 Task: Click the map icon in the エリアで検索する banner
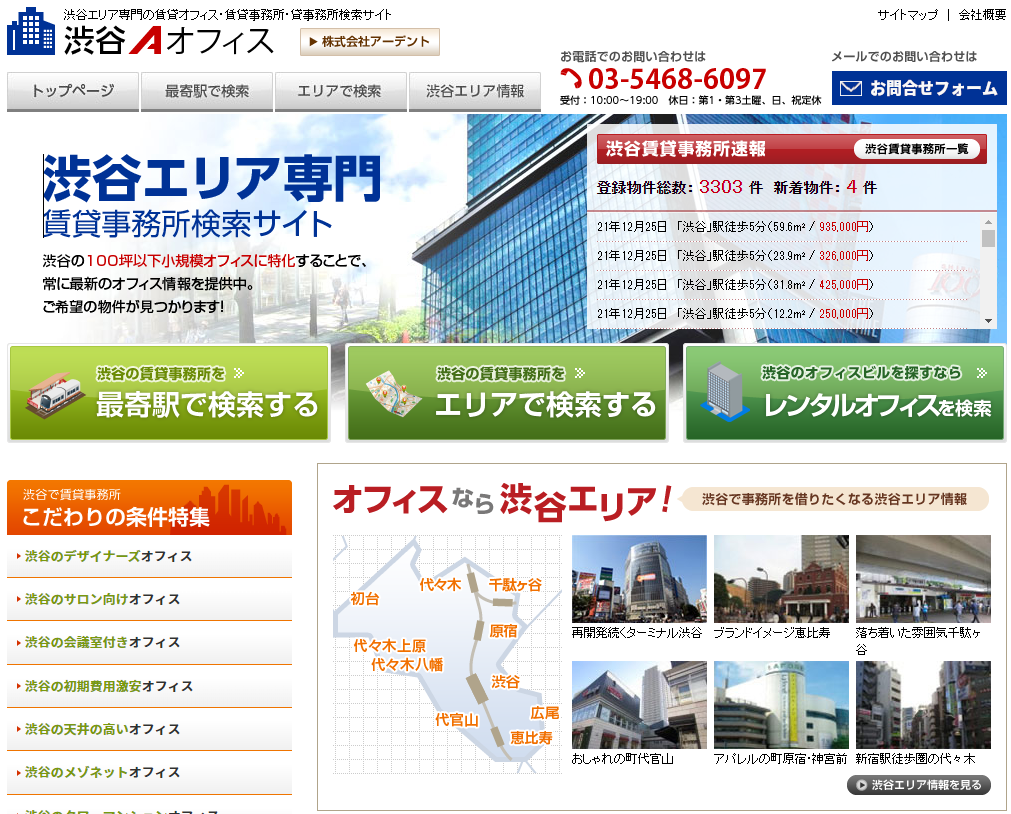tap(393, 393)
